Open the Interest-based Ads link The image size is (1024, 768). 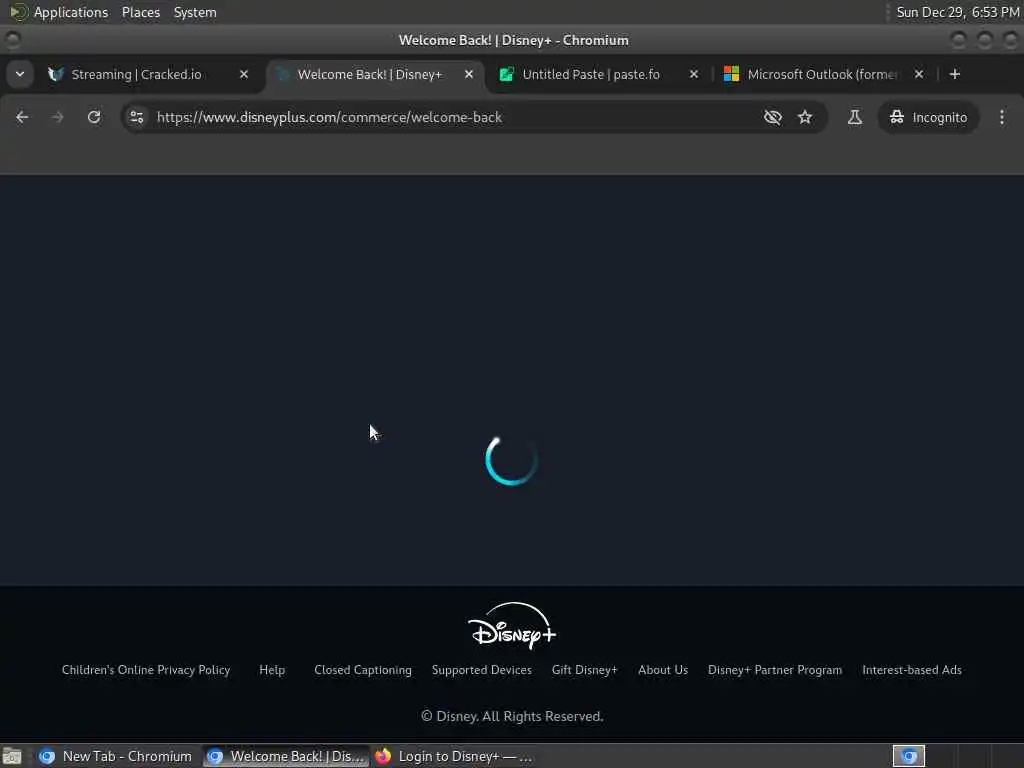click(x=912, y=670)
